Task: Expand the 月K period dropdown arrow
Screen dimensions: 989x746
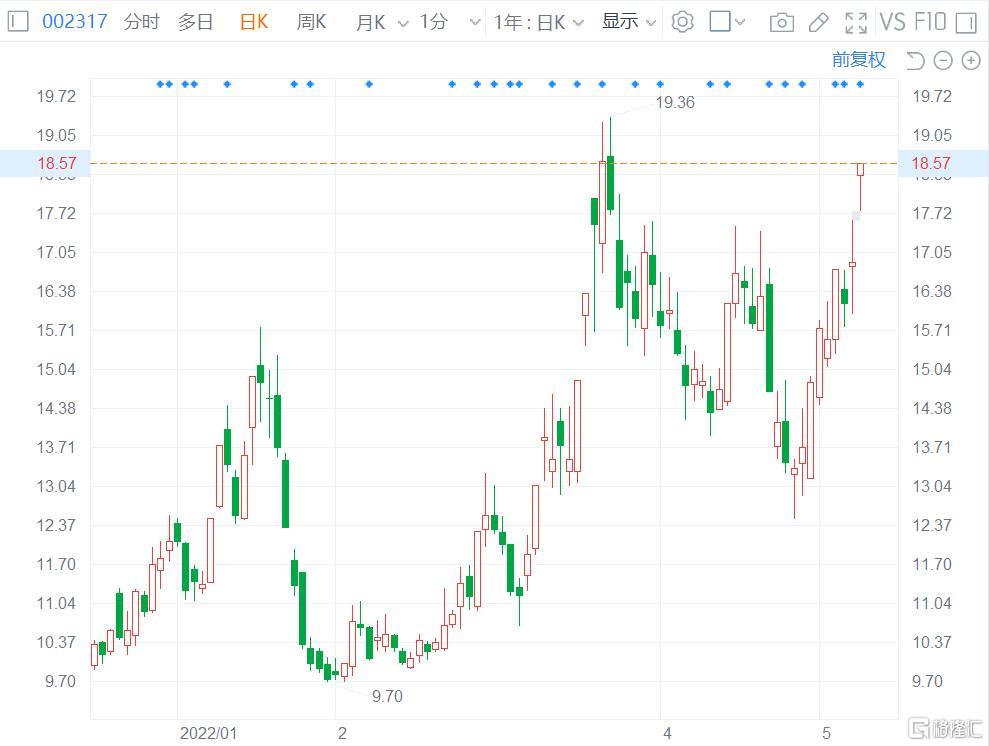Action: 402,23
